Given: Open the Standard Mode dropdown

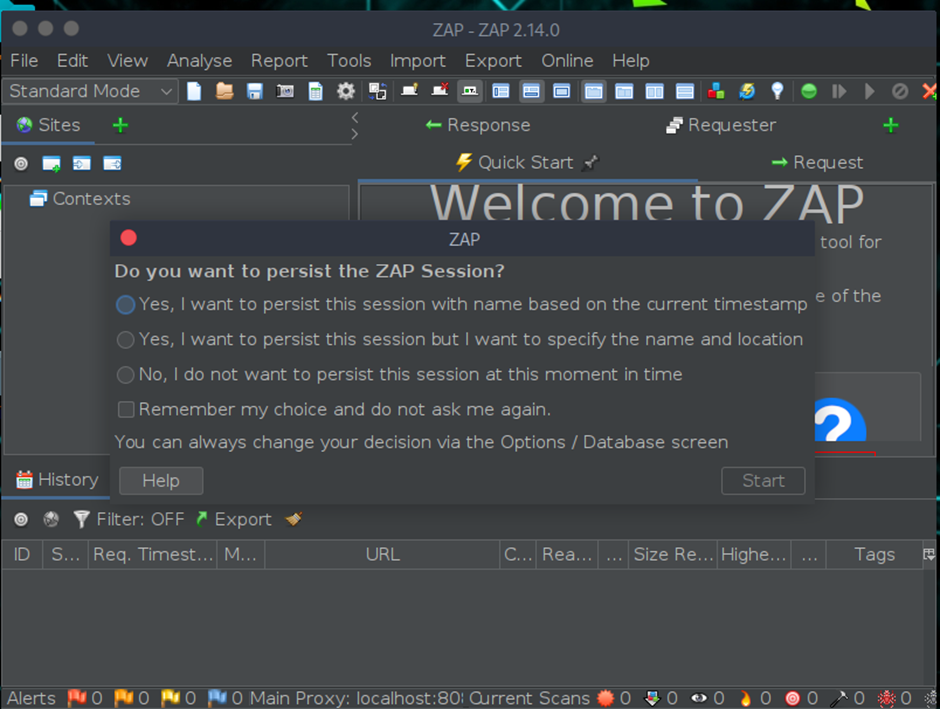Looking at the screenshot, I should 91,91.
